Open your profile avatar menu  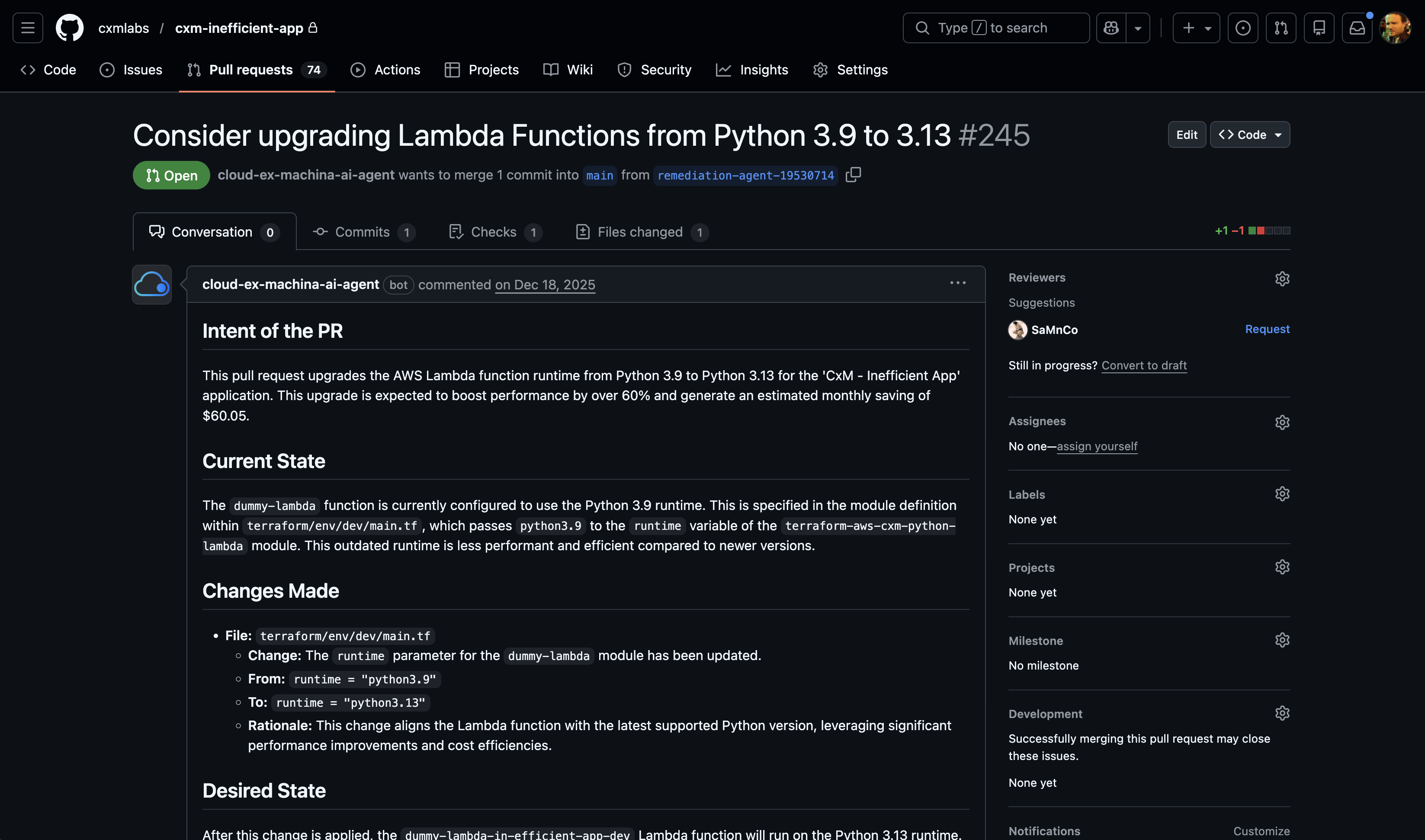[x=1396, y=27]
